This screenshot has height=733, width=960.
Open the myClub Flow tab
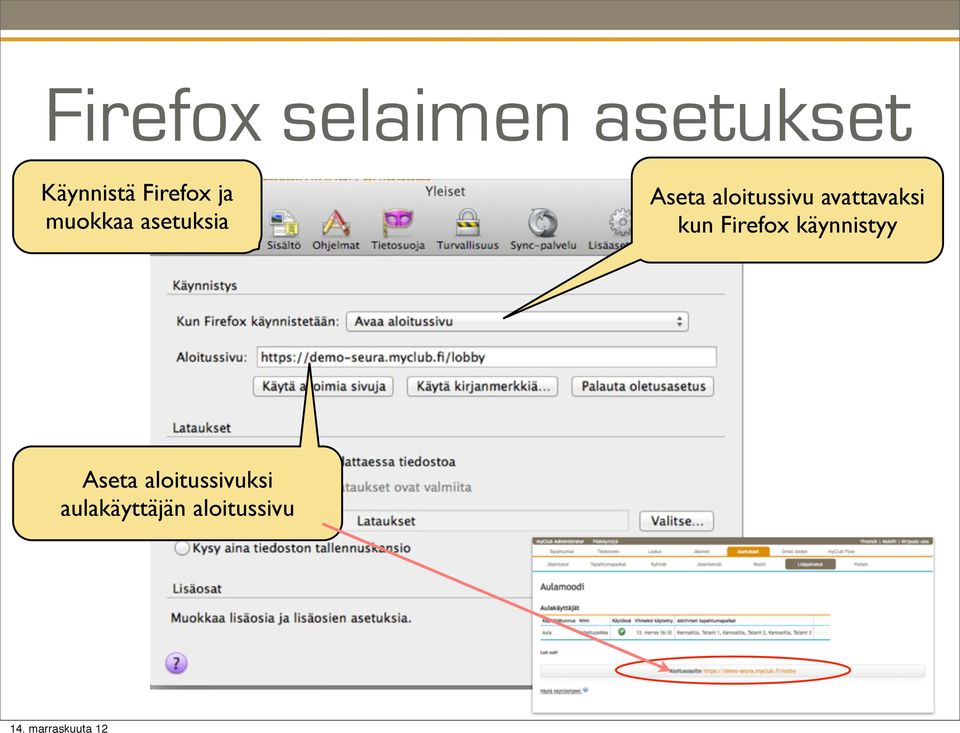841,551
